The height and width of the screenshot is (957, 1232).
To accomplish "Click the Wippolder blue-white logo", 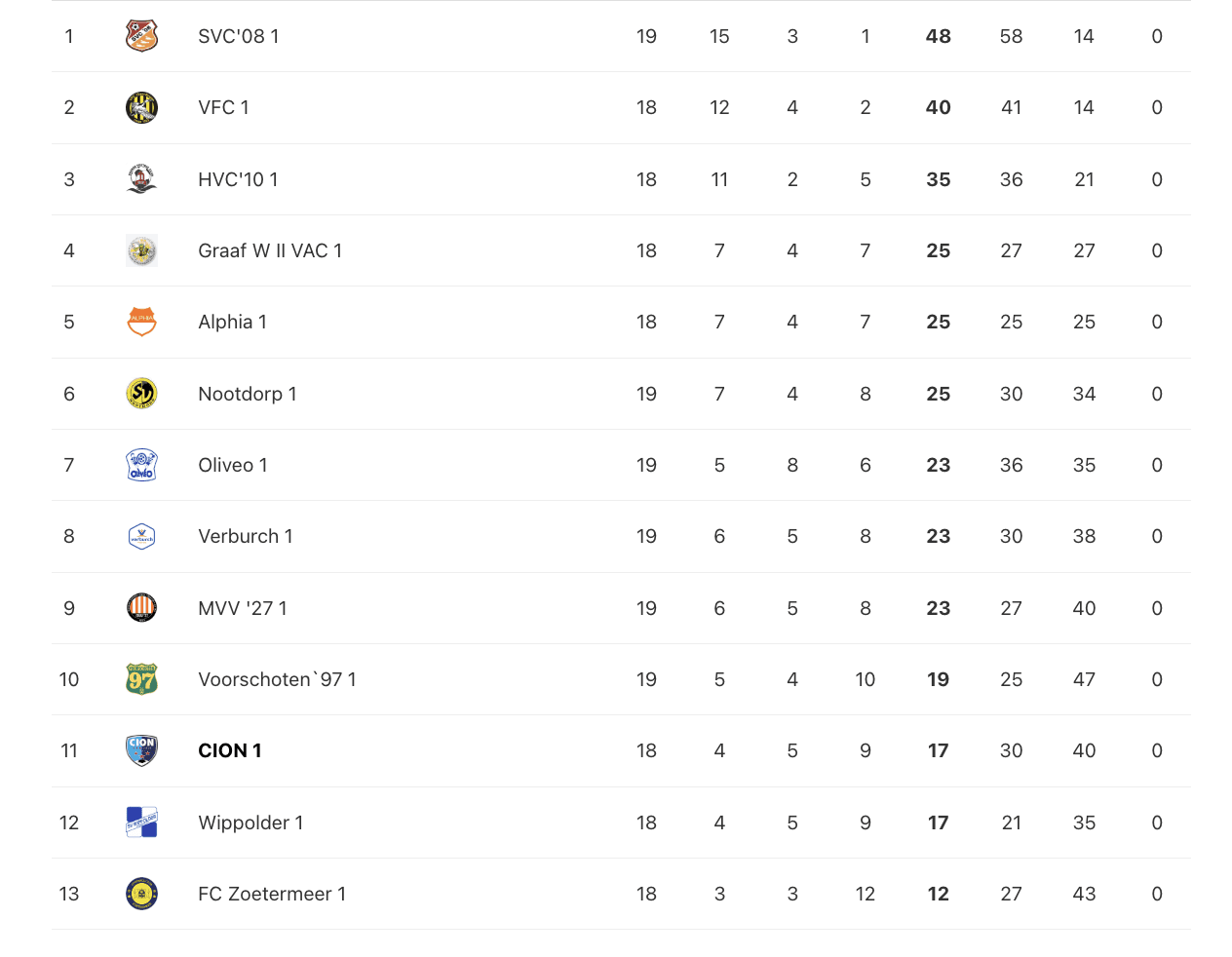I will [x=141, y=823].
